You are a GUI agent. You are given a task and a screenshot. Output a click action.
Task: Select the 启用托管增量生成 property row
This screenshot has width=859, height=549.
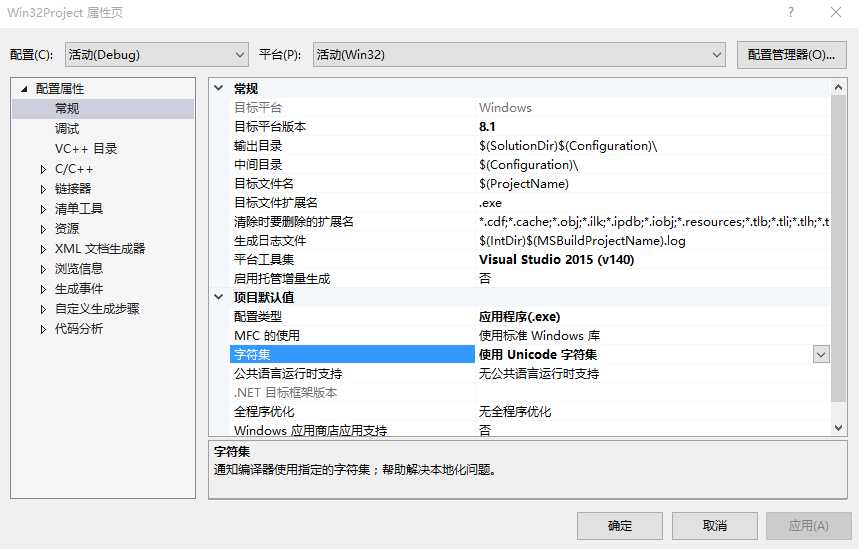(530, 278)
